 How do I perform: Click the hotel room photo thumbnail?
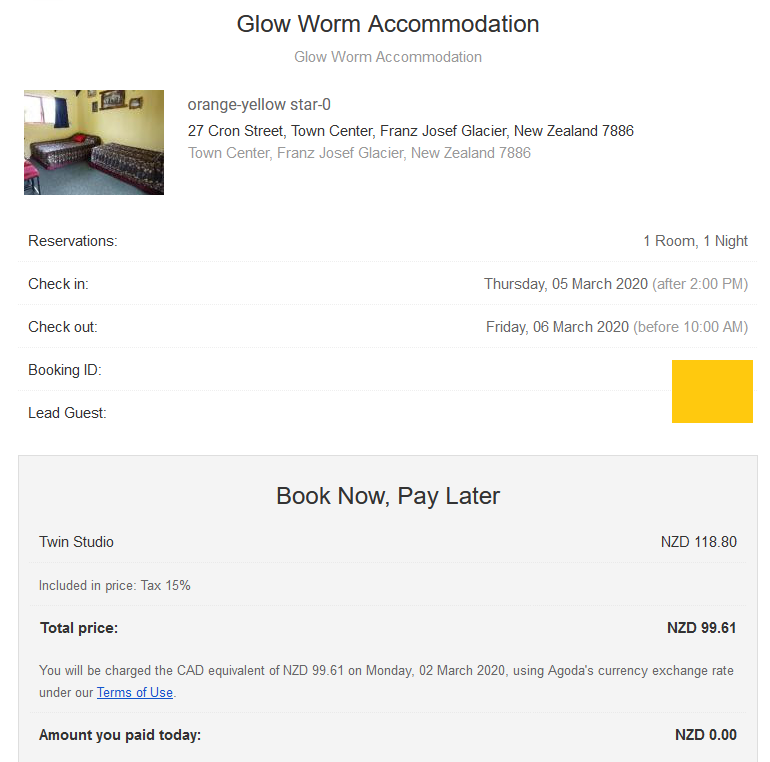[x=94, y=142]
